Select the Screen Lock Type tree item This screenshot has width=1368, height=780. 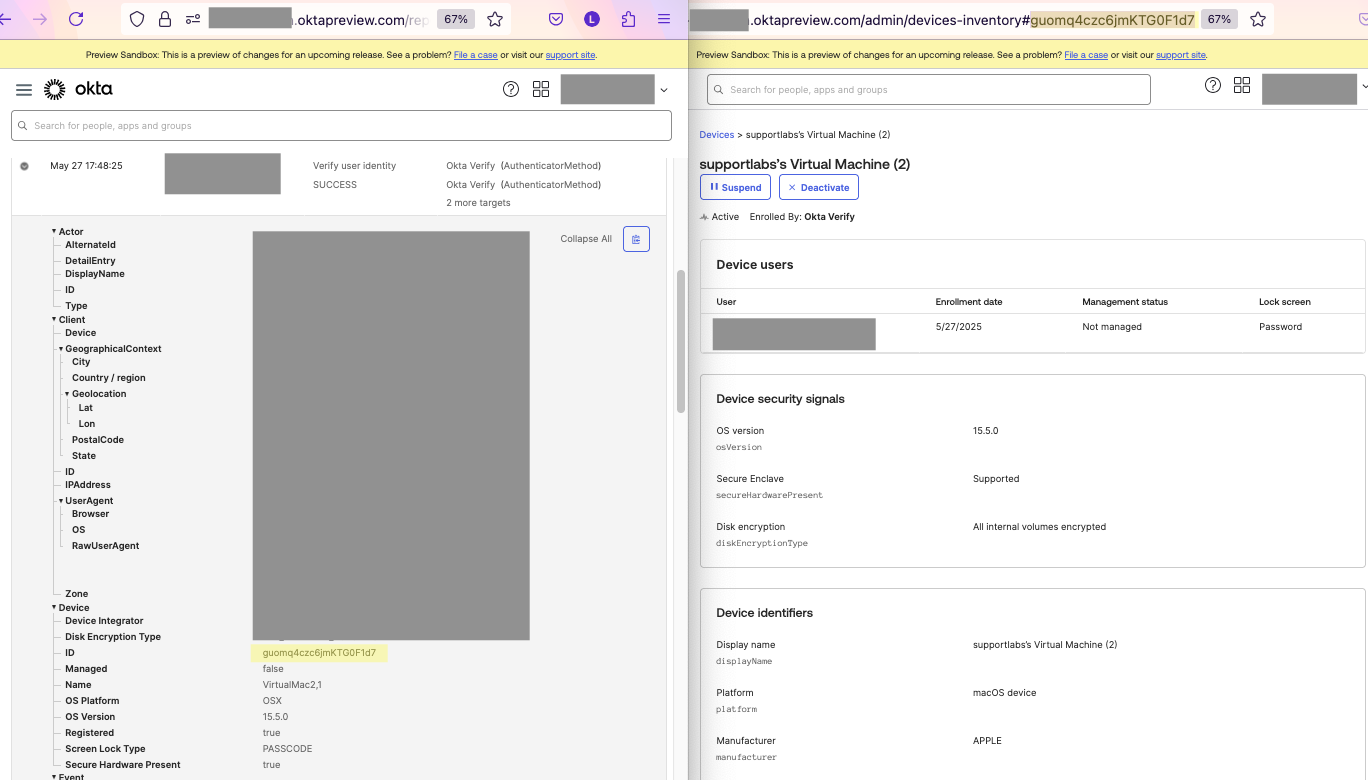[105, 749]
